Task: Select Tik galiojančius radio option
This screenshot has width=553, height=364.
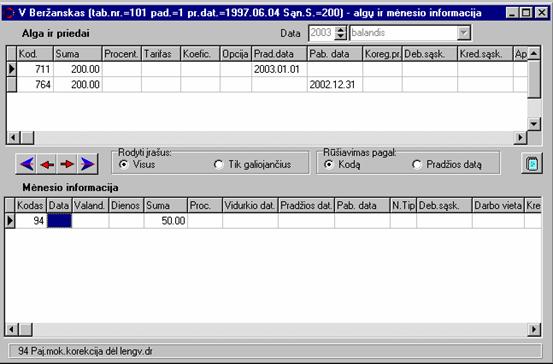Action: (219, 165)
